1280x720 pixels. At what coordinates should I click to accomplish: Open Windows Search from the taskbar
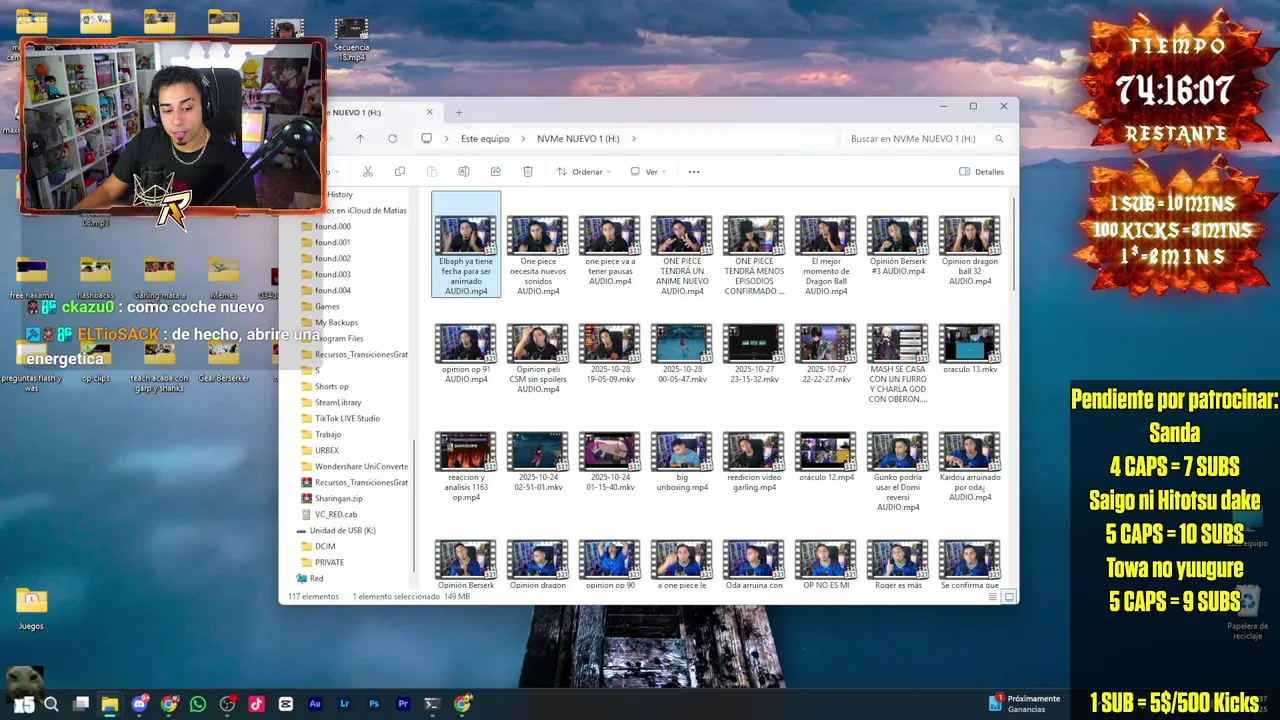point(51,704)
